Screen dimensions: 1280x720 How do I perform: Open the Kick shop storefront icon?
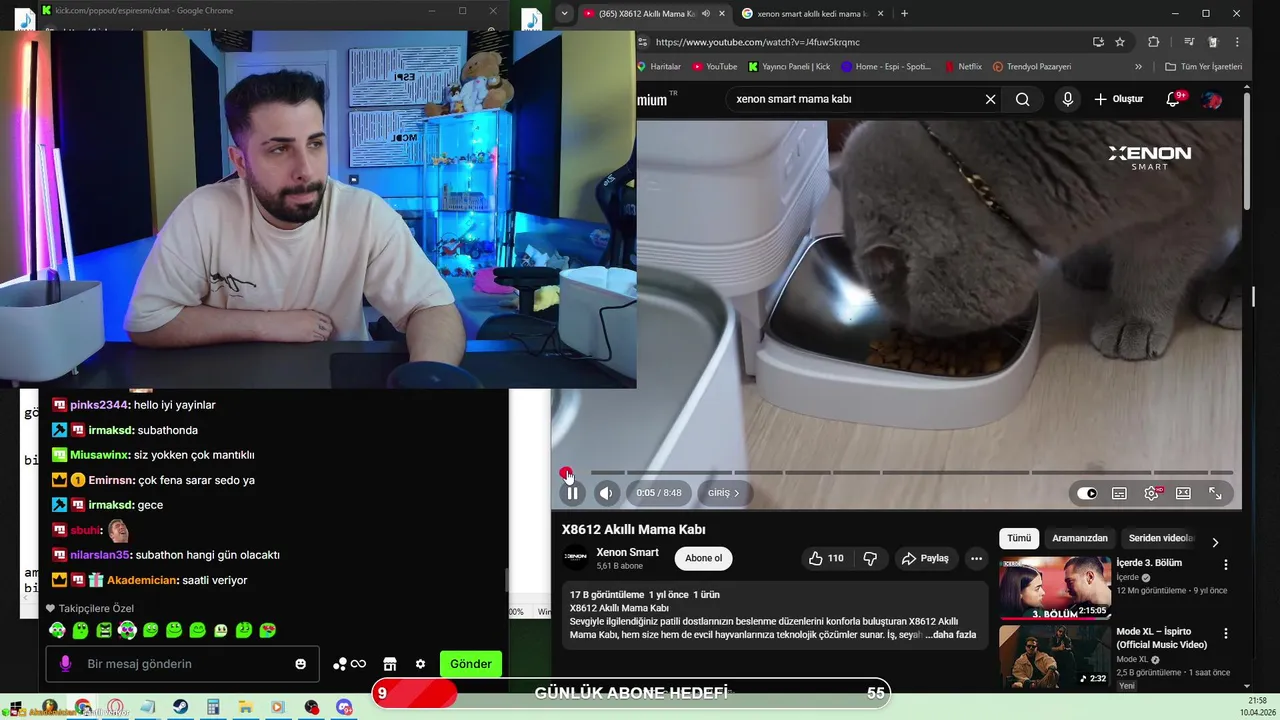[390, 664]
